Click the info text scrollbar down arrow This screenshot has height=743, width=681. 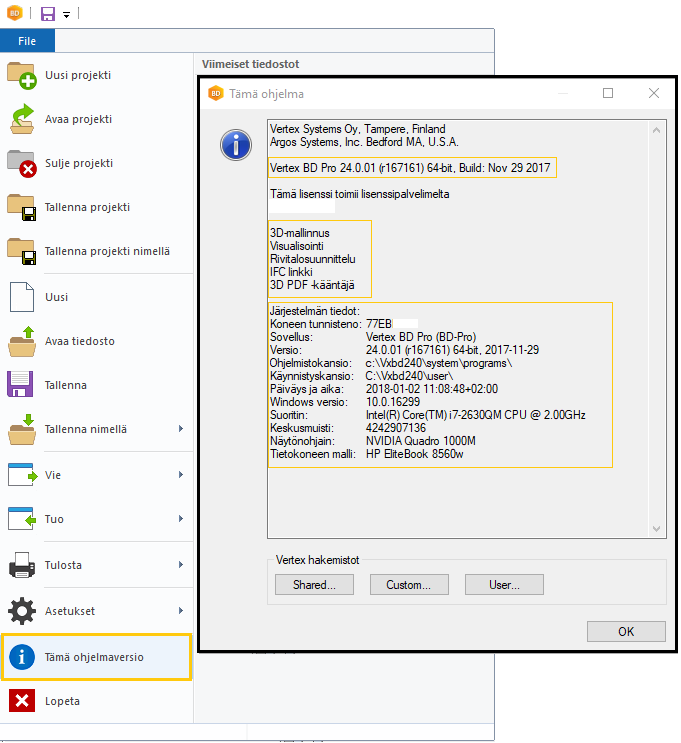pyautogui.click(x=657, y=530)
